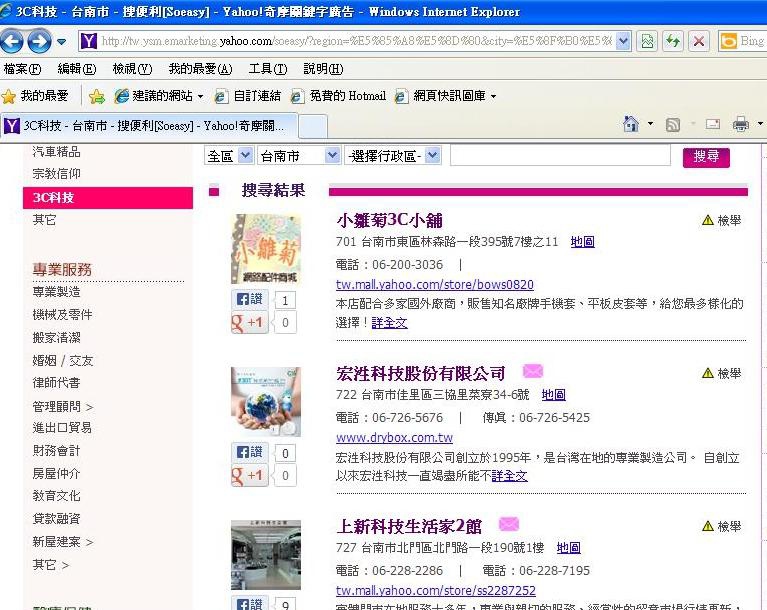This screenshot has height=610, width=767.
Task: Toggle the compatibility view icon
Action: point(647,41)
